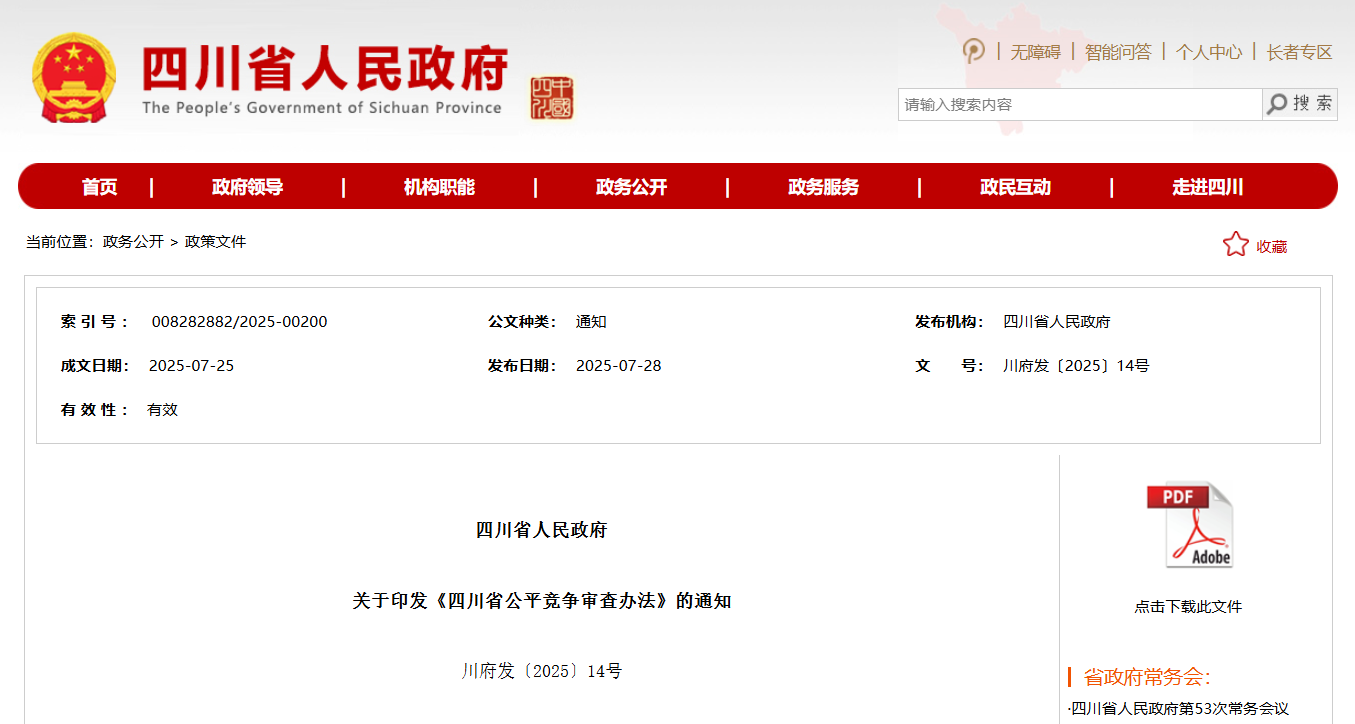Viewport: 1355px width, 724px height.
Task: Switch to 长者专区 mode
Action: point(1299,52)
